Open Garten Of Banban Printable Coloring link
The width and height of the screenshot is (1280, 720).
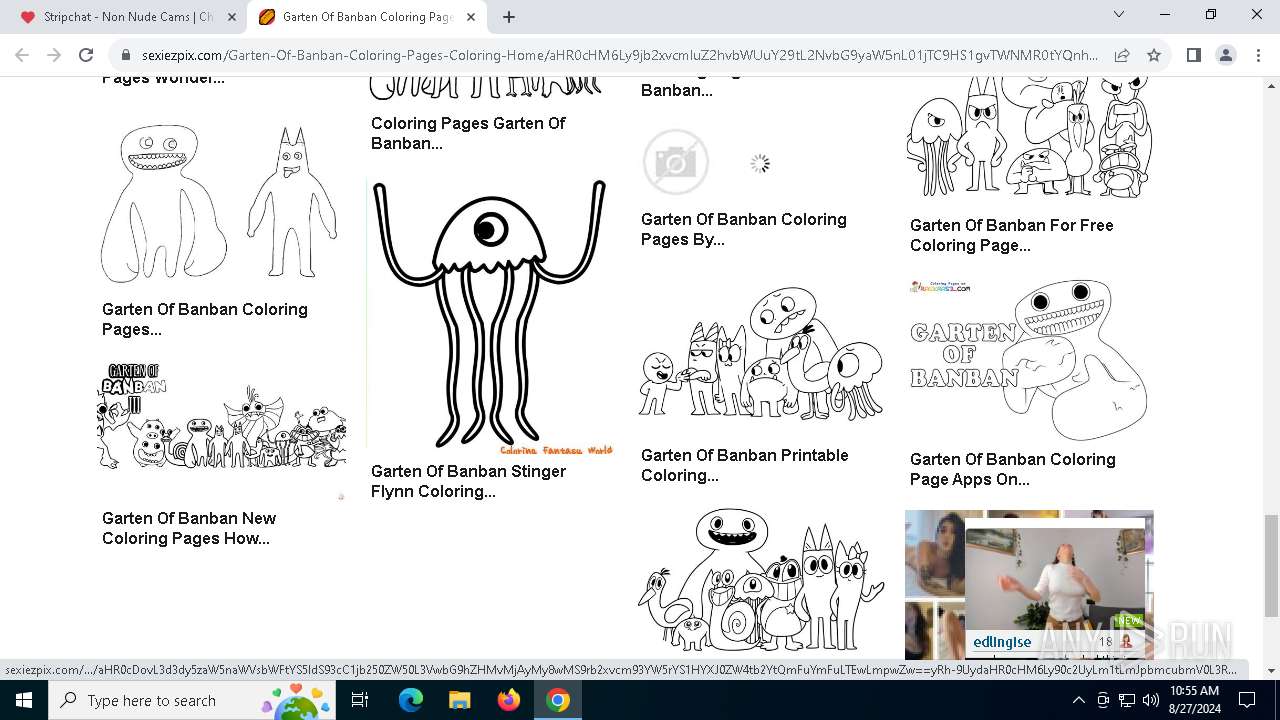click(x=745, y=465)
